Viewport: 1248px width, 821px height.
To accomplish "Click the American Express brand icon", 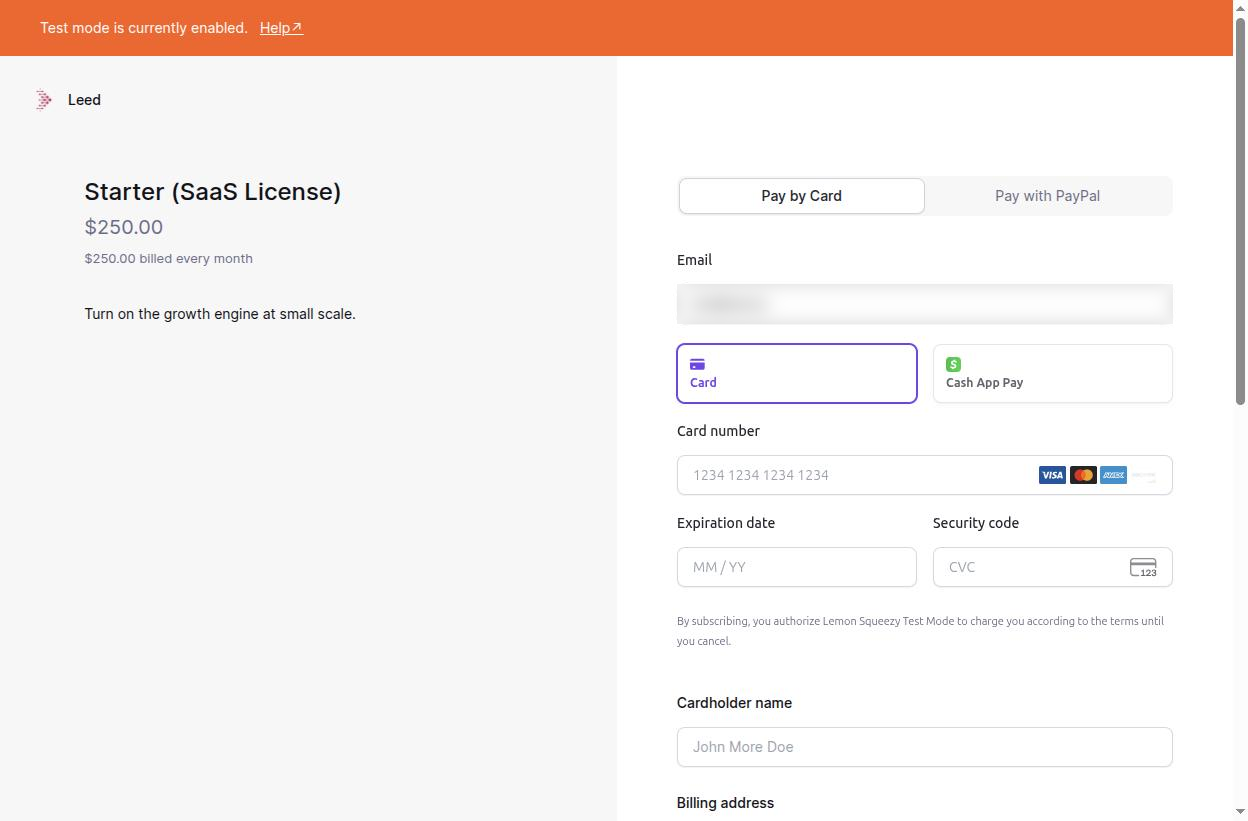I will tap(1113, 475).
